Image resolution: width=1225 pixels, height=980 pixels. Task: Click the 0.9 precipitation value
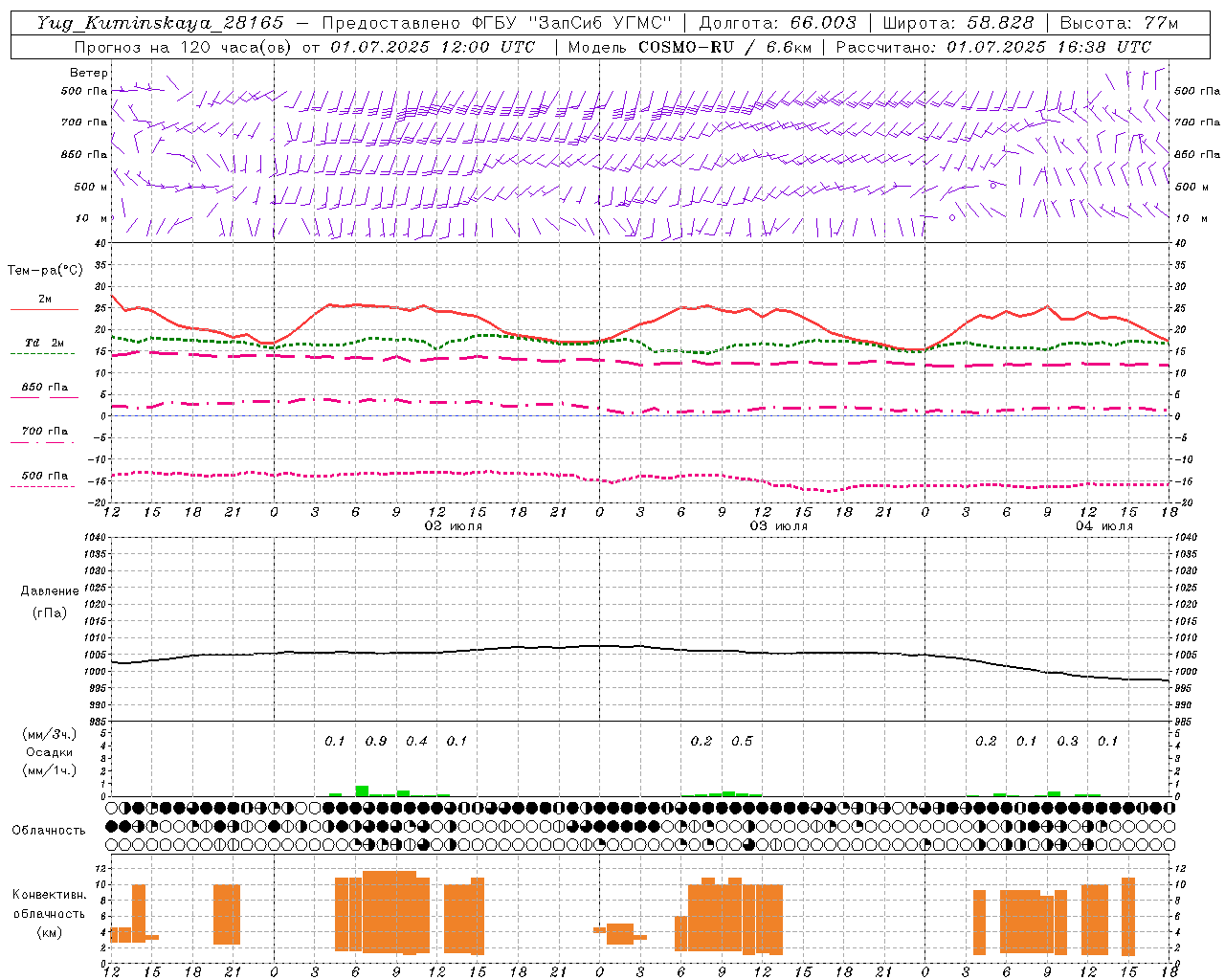pyautogui.click(x=376, y=741)
